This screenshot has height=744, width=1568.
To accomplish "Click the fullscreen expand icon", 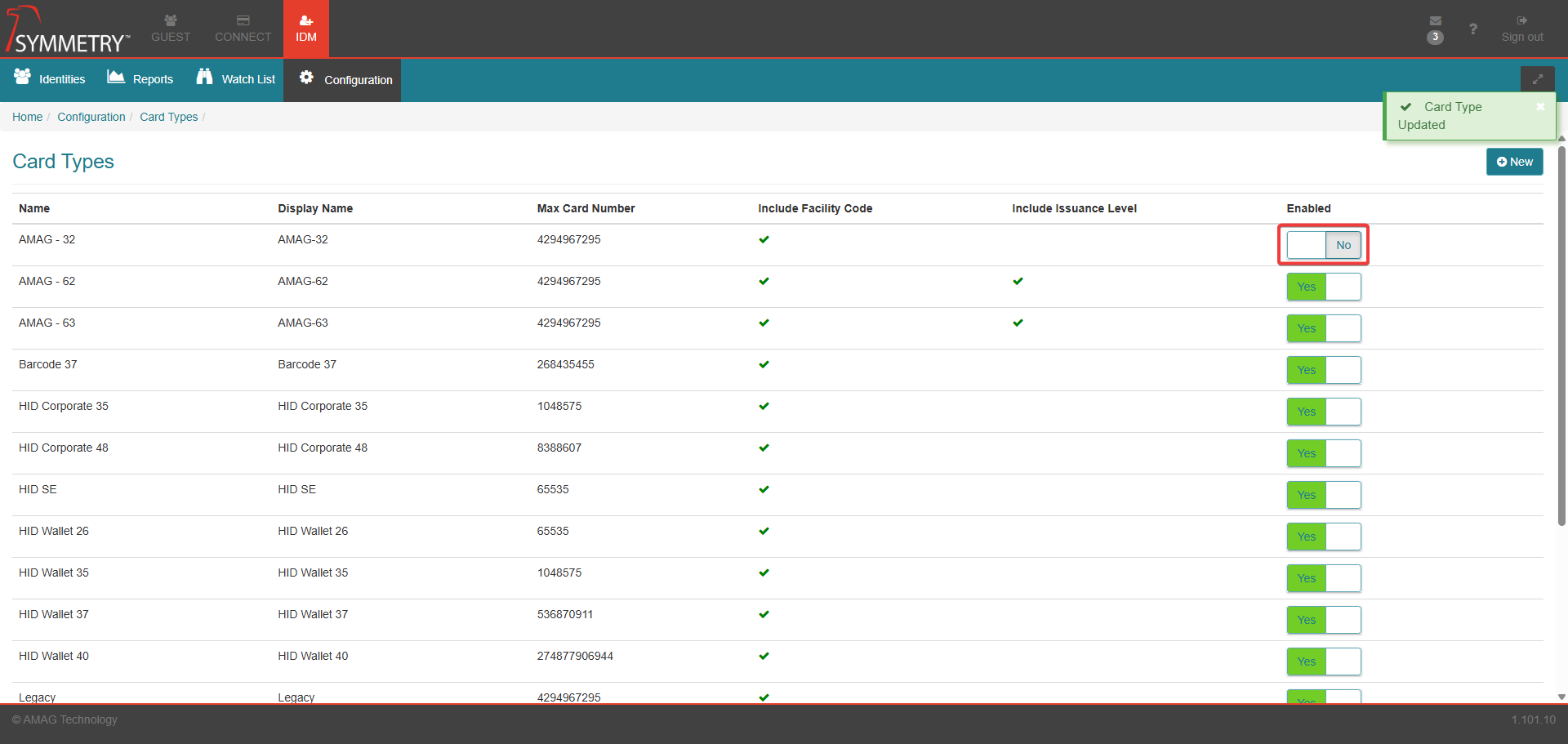I will (1537, 79).
